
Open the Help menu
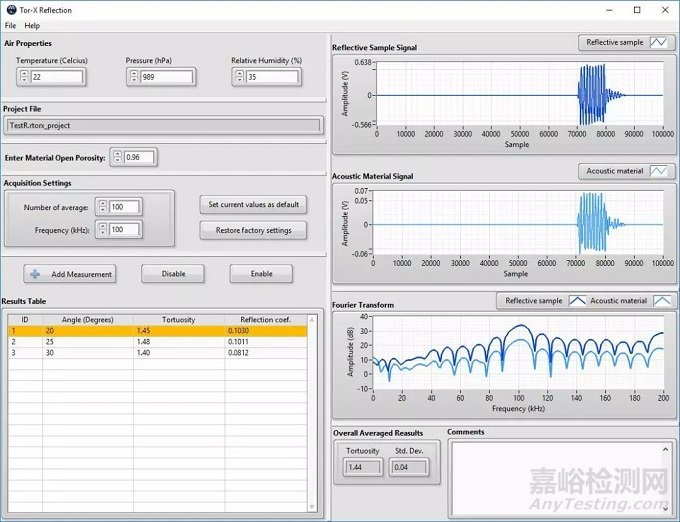[33, 25]
